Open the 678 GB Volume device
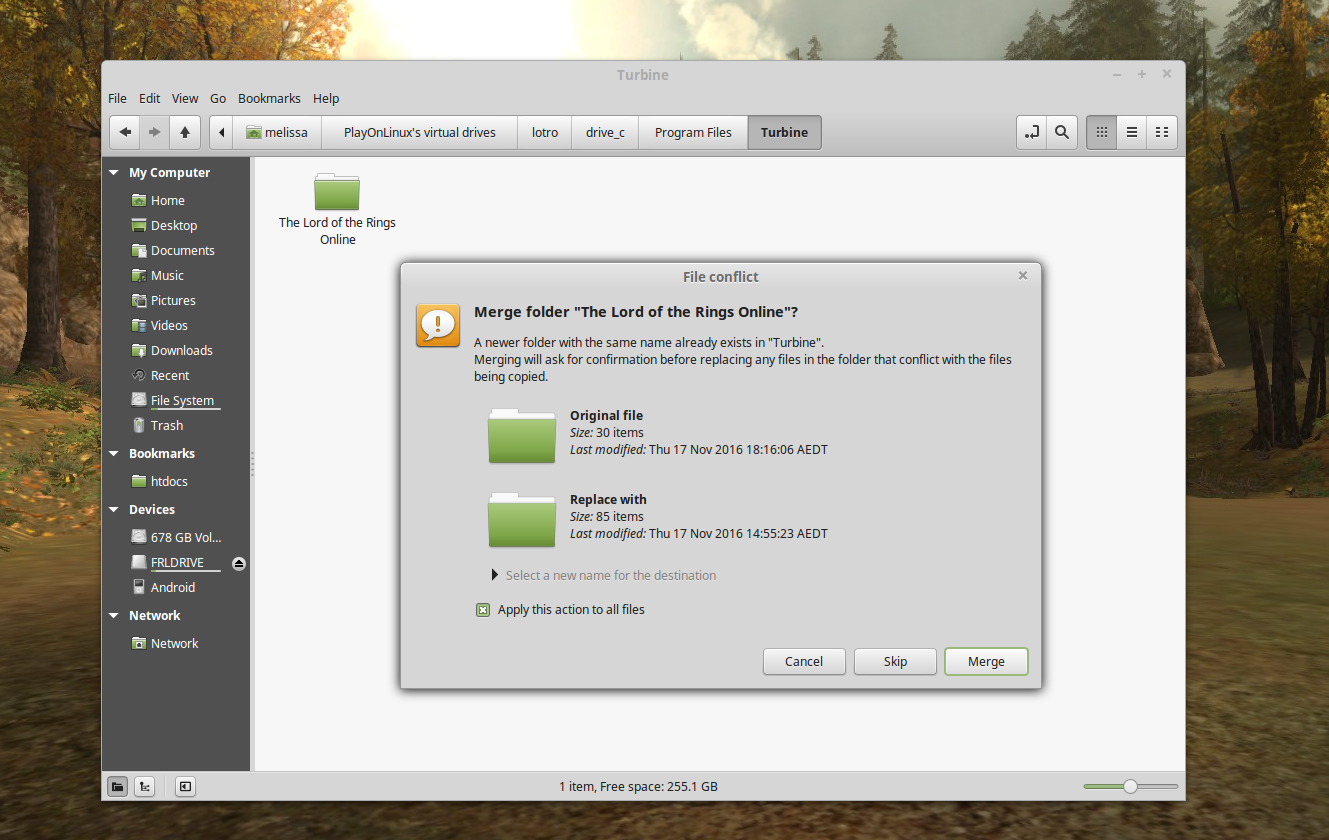 tap(178, 537)
